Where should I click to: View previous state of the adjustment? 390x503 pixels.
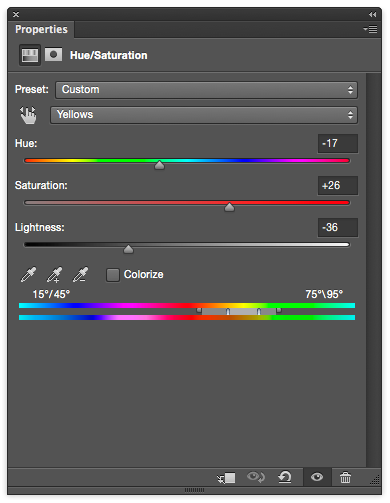pos(256,477)
